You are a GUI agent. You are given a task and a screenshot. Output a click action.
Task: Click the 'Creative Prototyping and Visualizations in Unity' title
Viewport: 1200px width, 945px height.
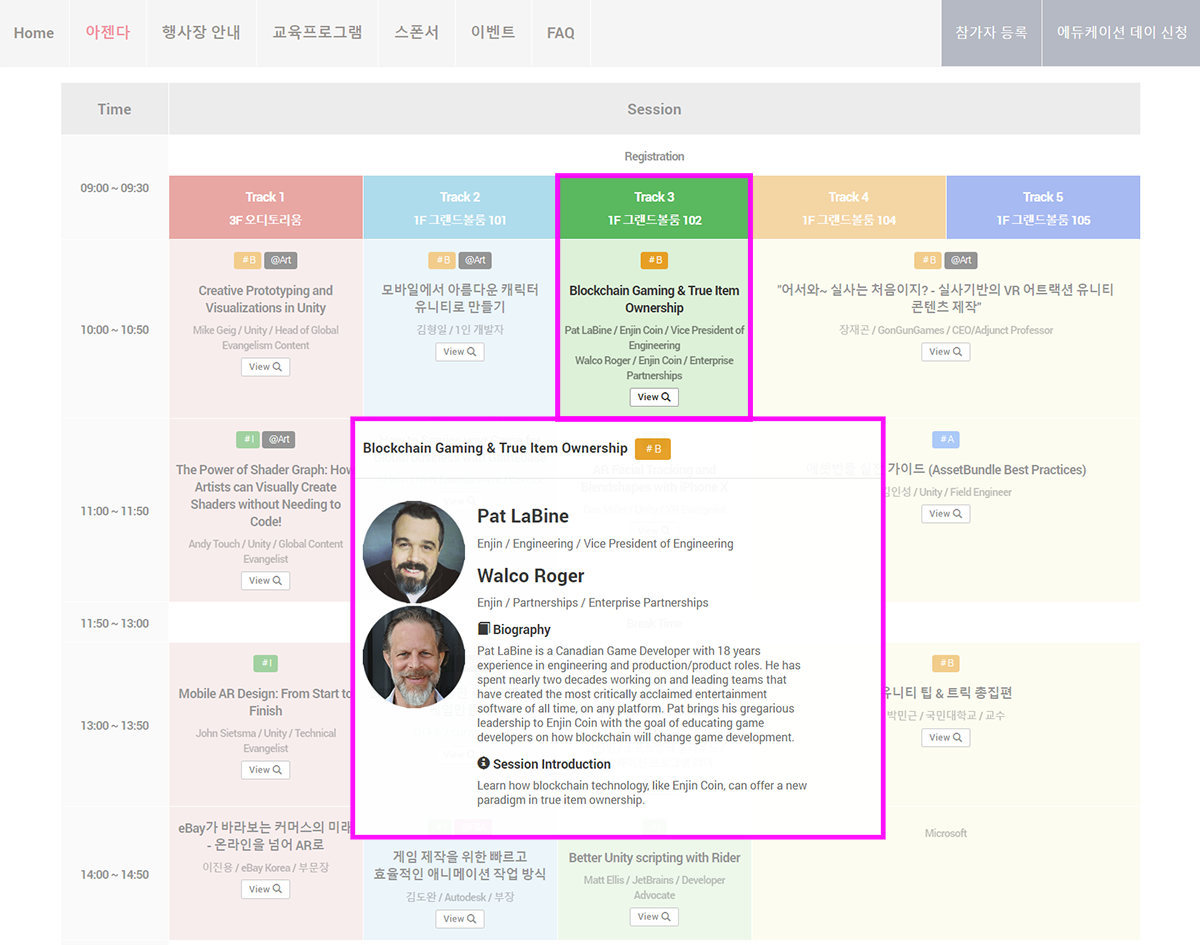tap(266, 299)
